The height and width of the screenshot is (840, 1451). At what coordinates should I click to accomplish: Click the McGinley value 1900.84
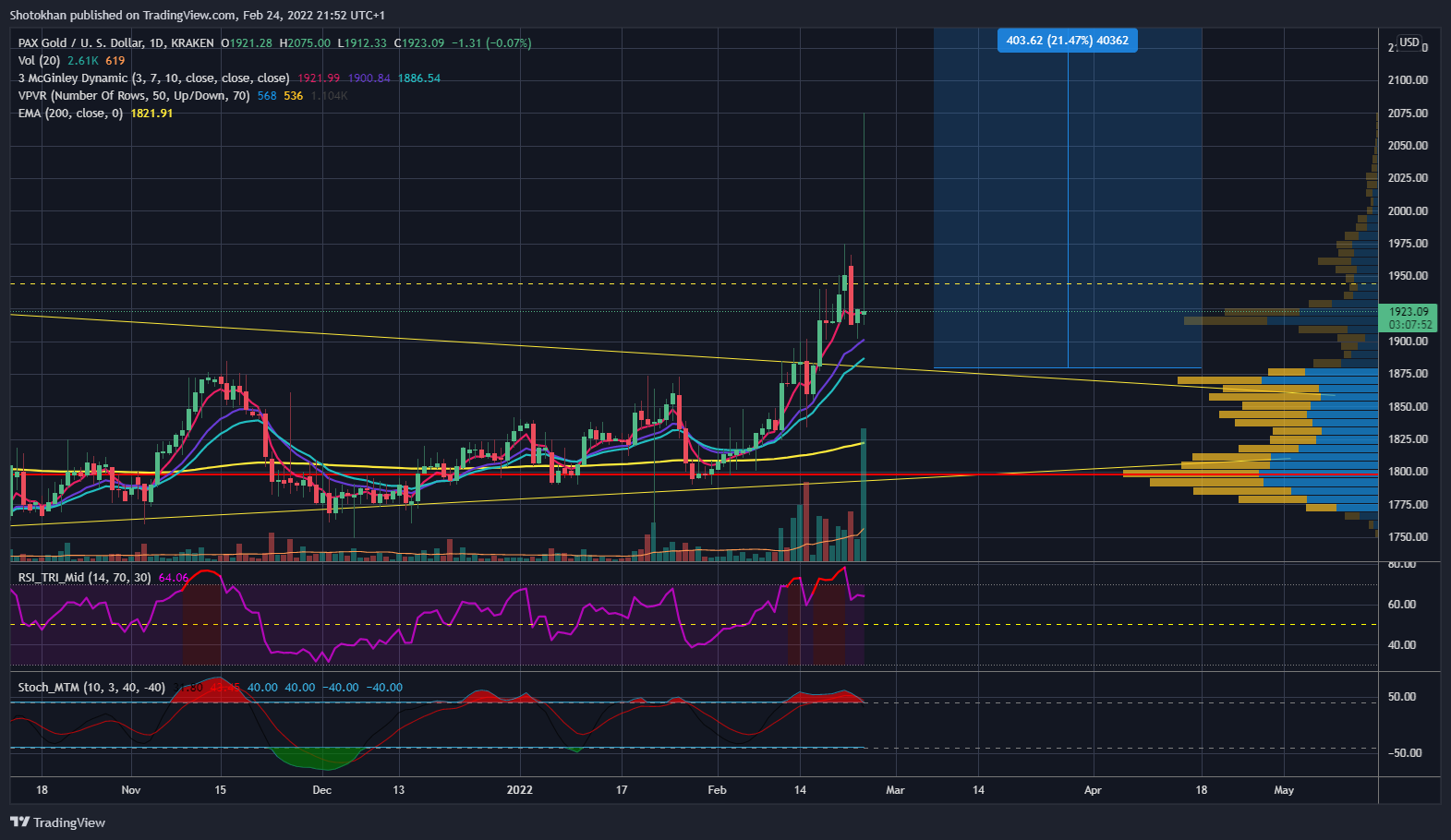pyautogui.click(x=369, y=78)
